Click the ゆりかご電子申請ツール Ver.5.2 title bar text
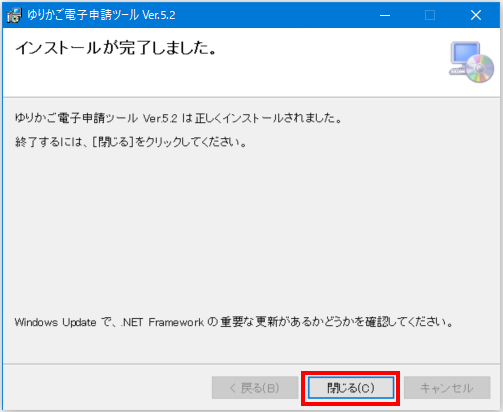 point(101,15)
